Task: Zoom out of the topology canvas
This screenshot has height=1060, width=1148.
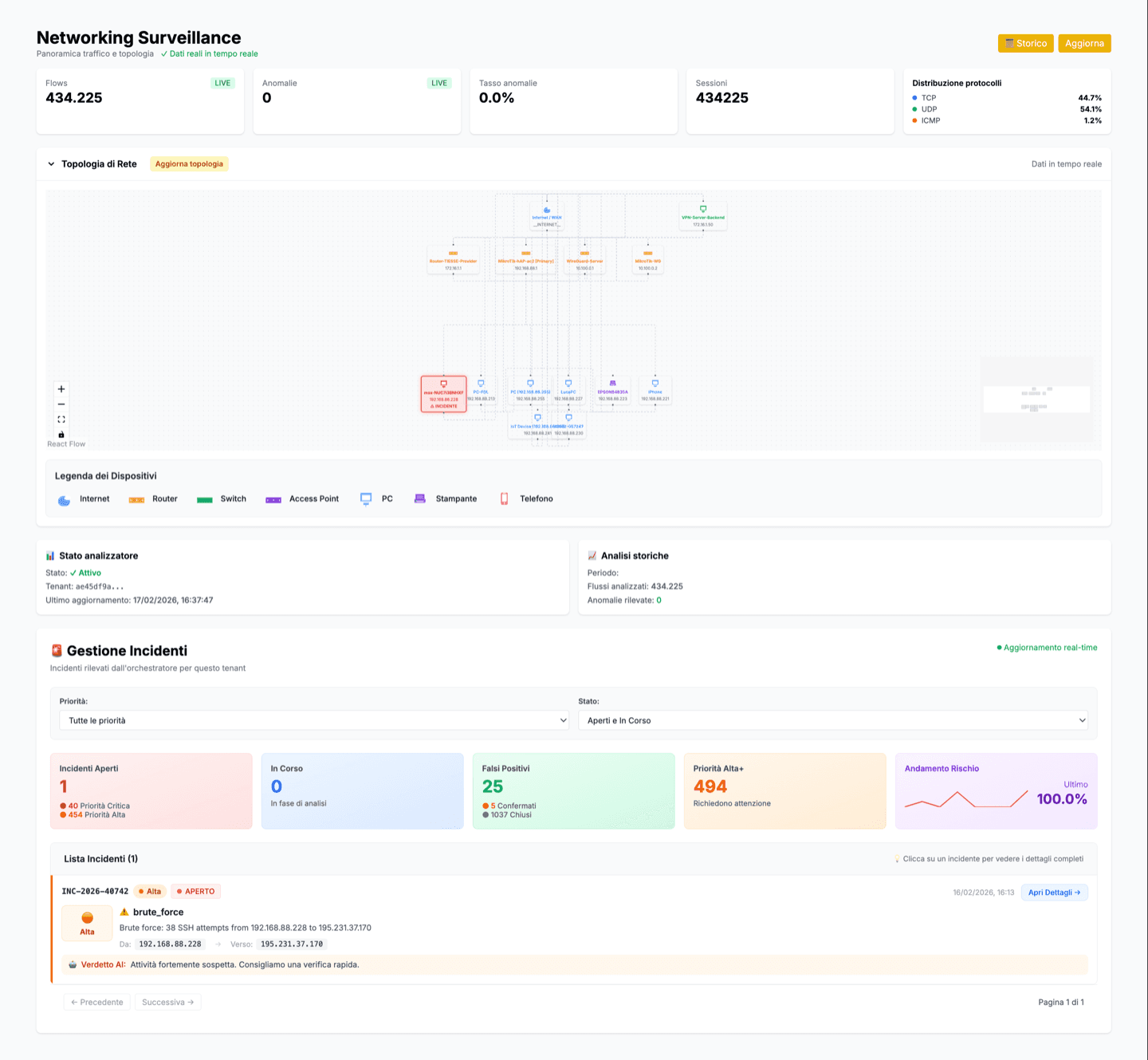Action: pyautogui.click(x=61, y=404)
